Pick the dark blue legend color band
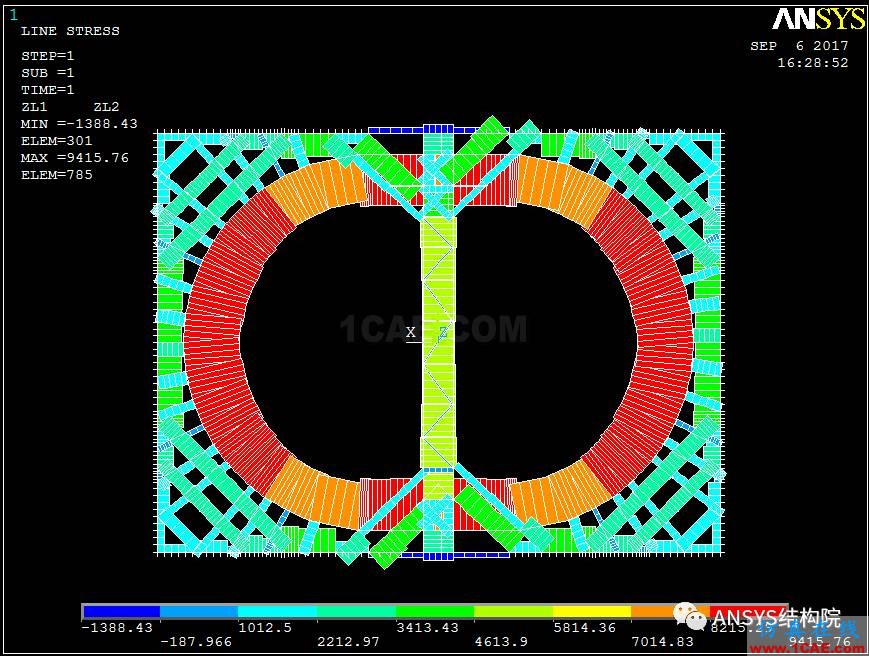This screenshot has height=656, width=869. click(122, 611)
